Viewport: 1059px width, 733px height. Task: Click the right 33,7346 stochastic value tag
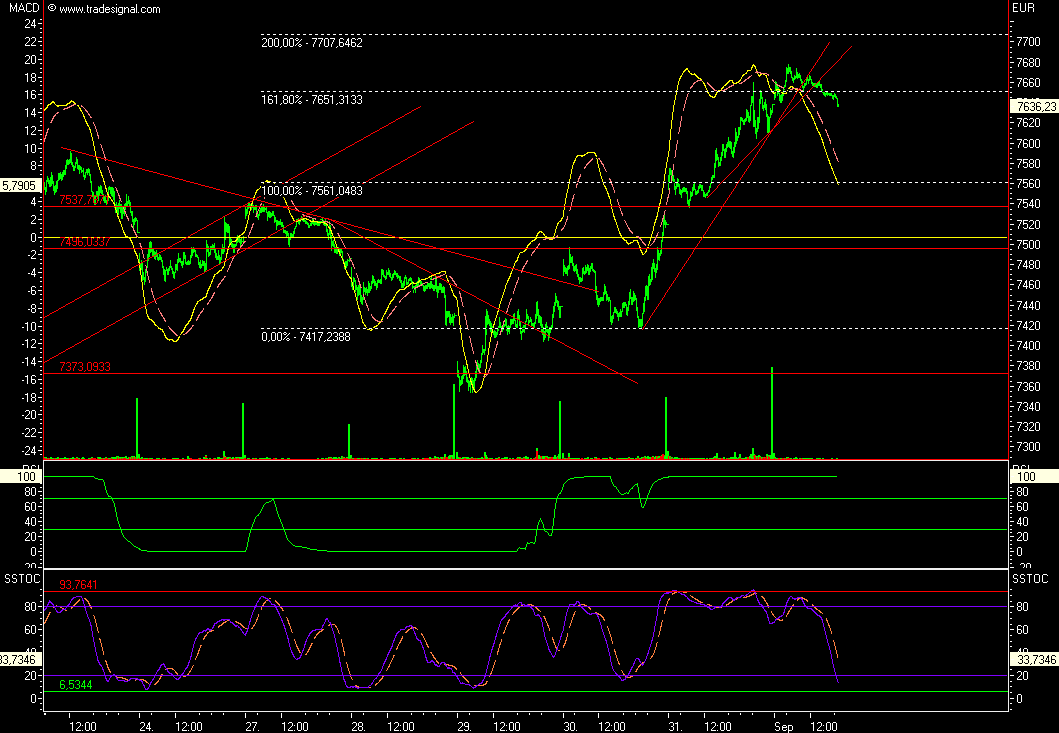1033,659
